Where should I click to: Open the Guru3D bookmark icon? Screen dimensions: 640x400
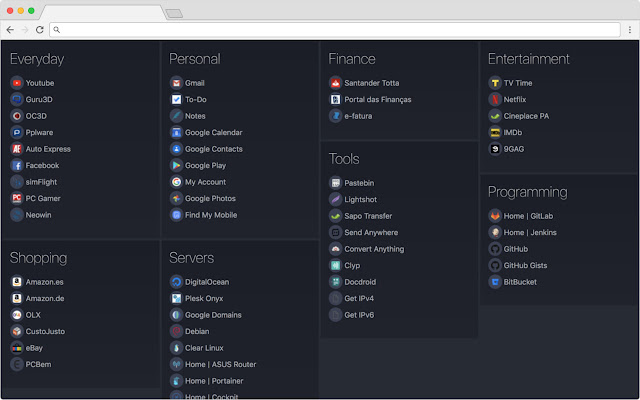click(x=17, y=99)
